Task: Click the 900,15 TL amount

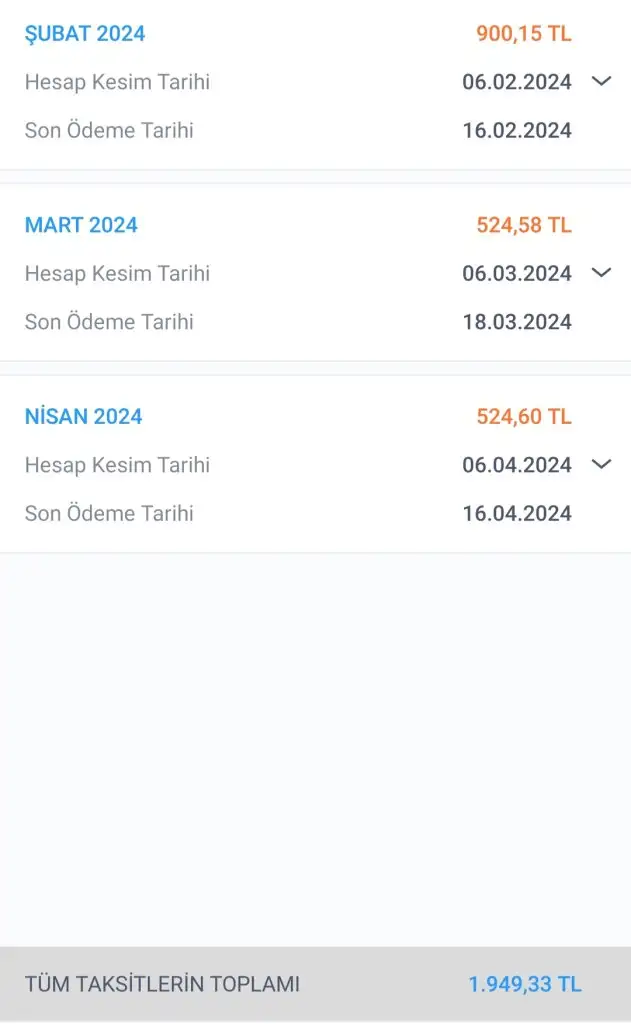Action: point(524,34)
